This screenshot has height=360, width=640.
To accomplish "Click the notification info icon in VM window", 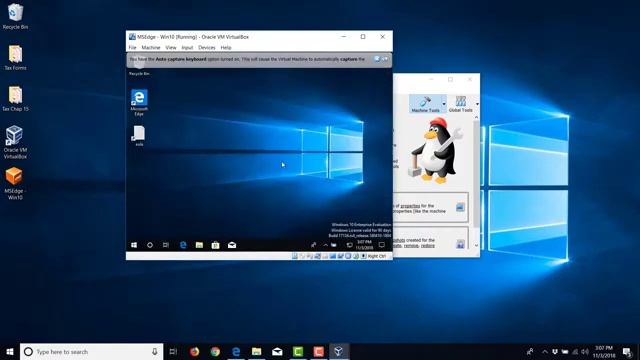I will pos(377,59).
